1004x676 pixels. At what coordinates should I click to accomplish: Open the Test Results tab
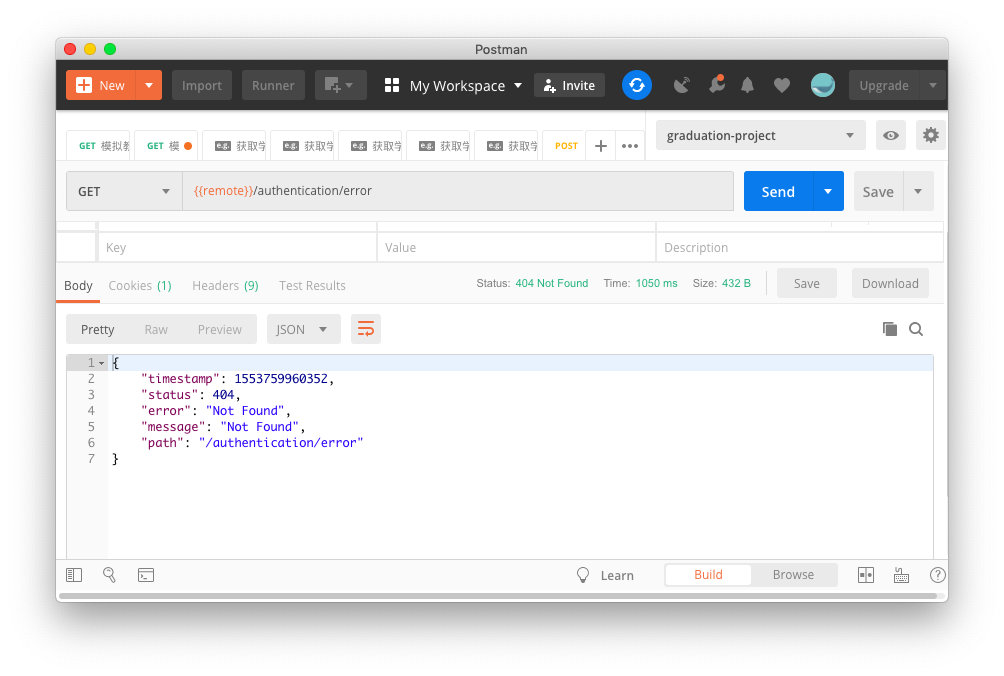pos(312,285)
